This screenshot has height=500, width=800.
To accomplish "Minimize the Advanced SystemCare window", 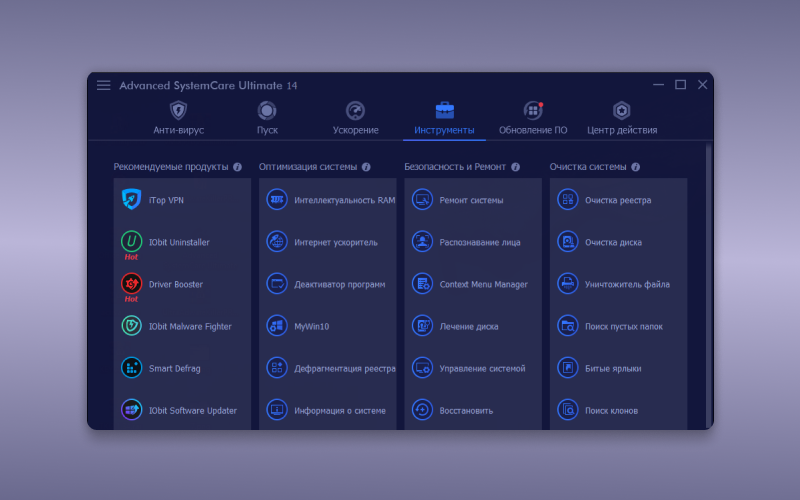I will 658,85.
